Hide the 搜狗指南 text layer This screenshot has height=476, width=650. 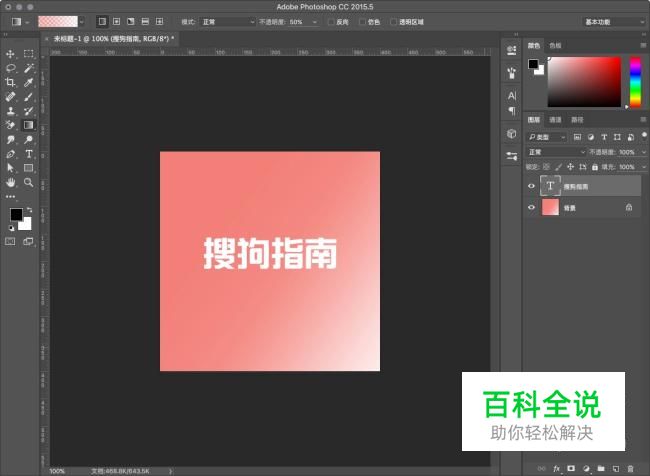point(531,186)
